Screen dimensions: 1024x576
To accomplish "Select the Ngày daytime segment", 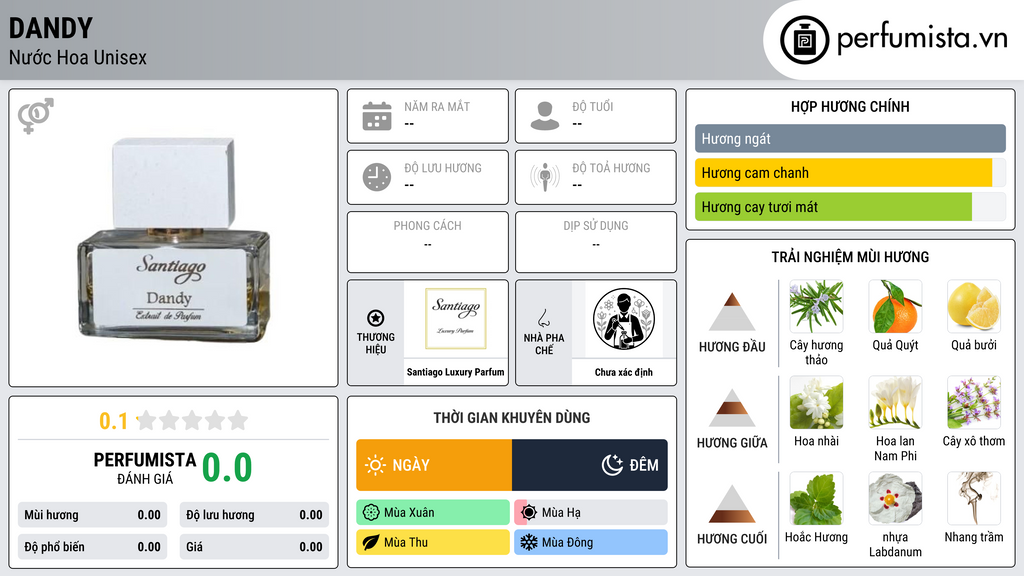I will [434, 465].
